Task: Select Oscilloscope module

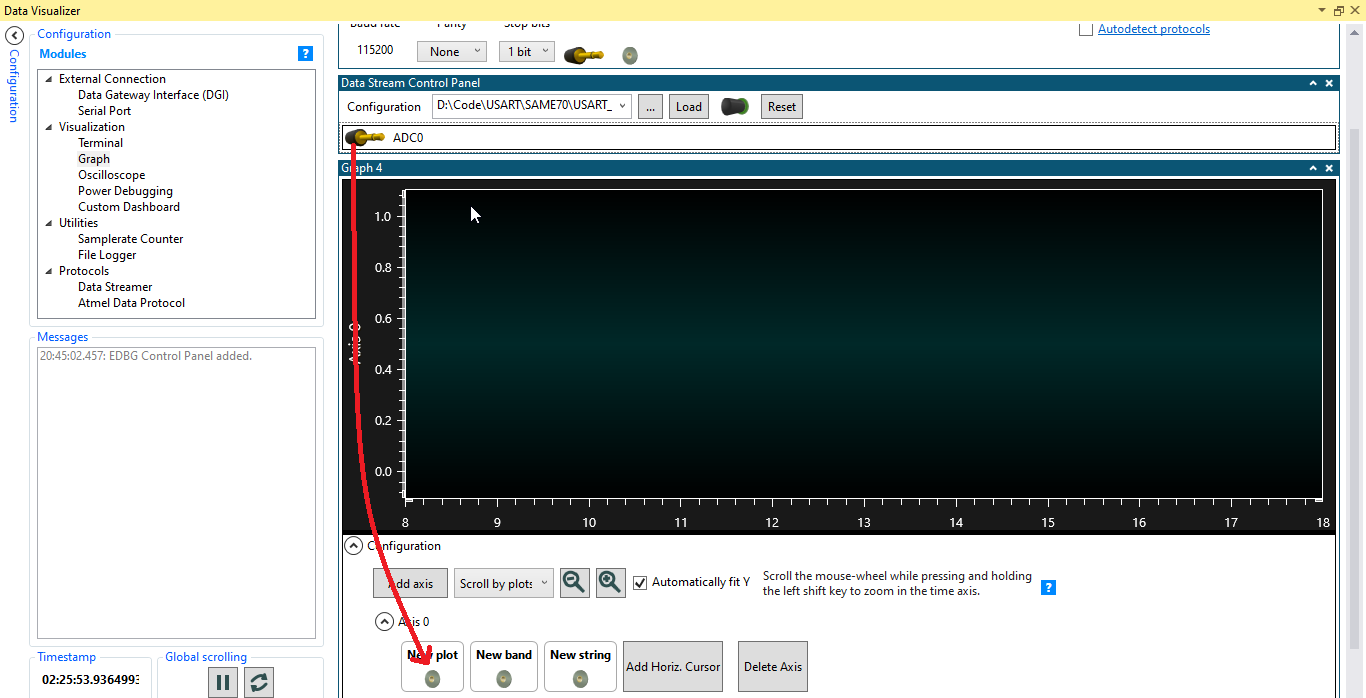Action: [111, 175]
